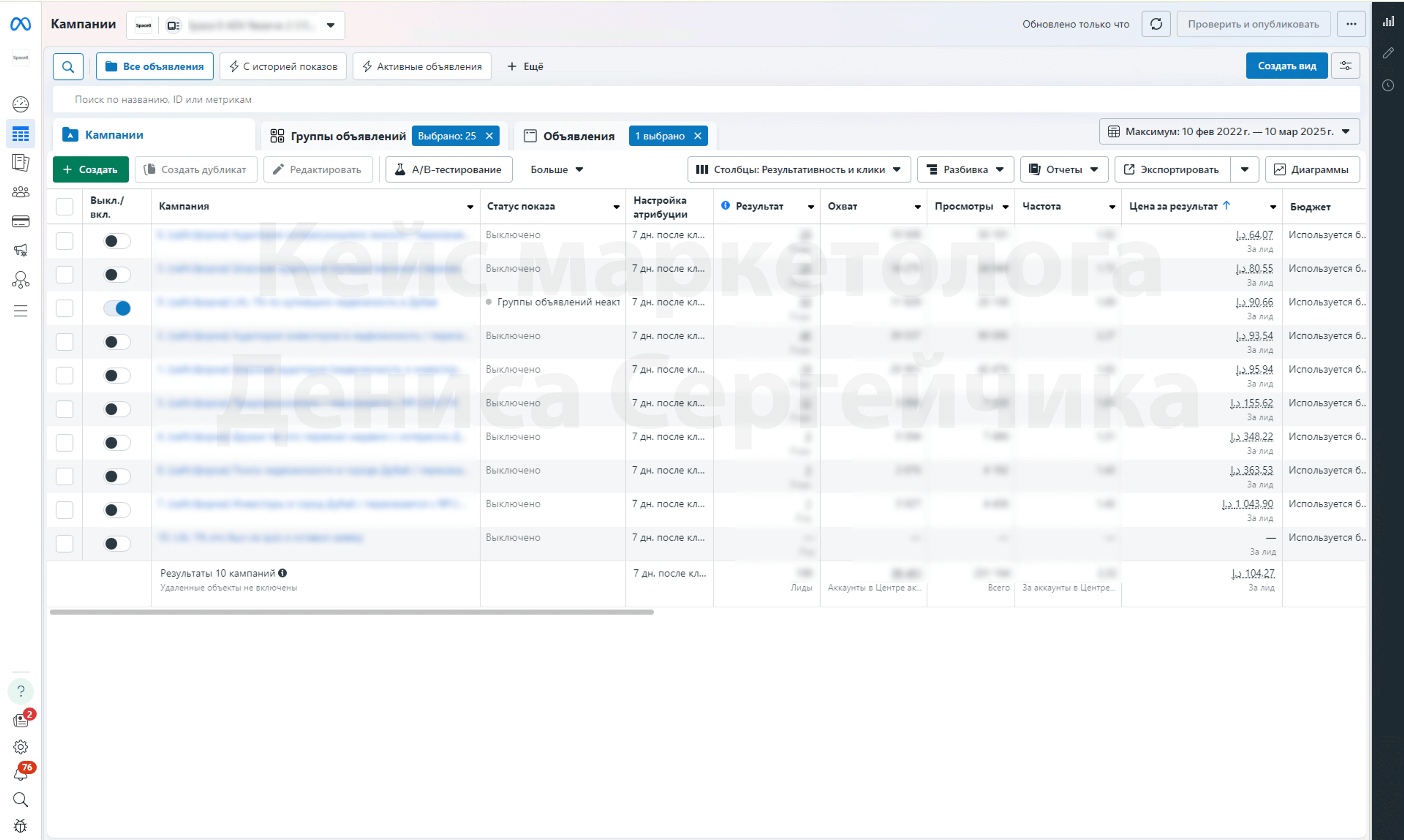Open Help question mark icon
The width and height of the screenshot is (1404, 840).
20,691
